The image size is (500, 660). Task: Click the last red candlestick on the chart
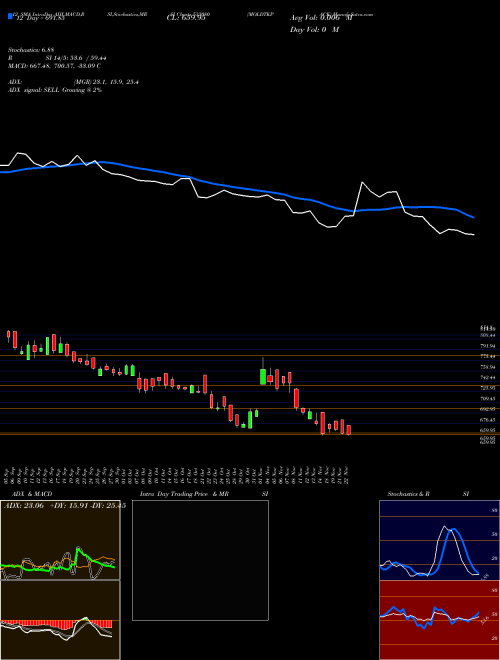click(348, 430)
